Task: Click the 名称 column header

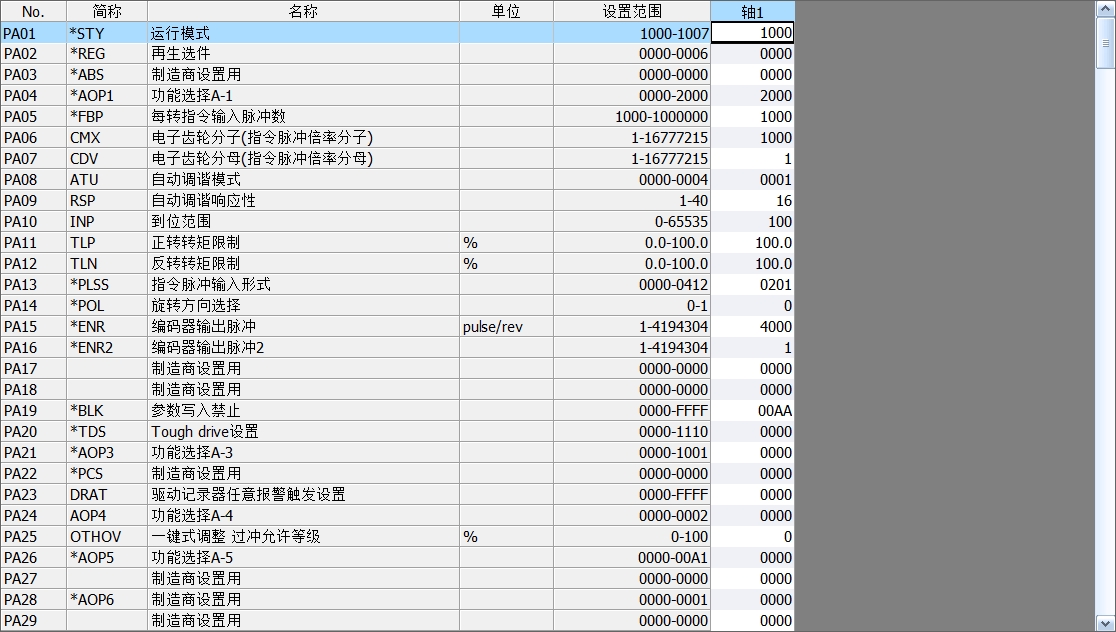Action: click(303, 11)
